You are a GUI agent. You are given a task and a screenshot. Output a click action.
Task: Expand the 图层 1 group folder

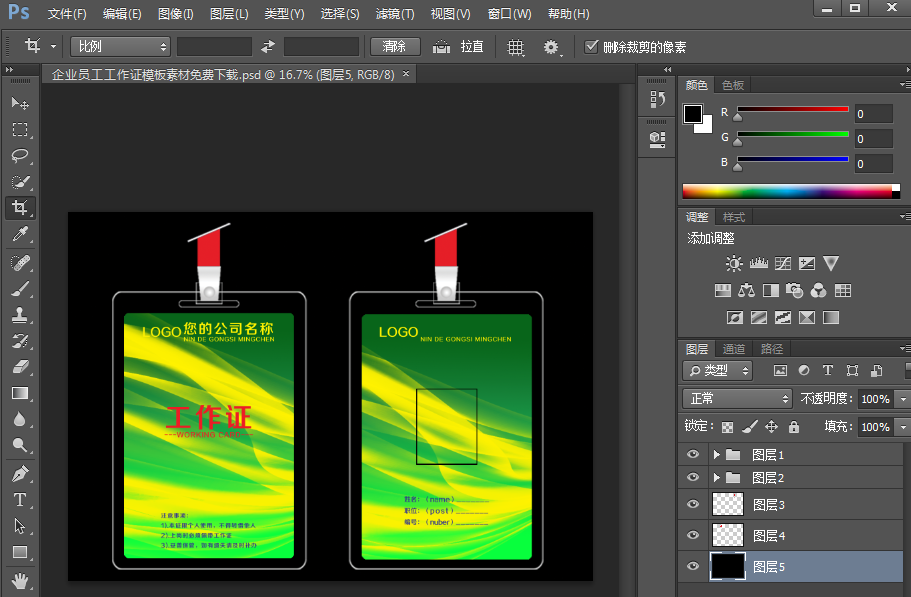tap(716, 454)
